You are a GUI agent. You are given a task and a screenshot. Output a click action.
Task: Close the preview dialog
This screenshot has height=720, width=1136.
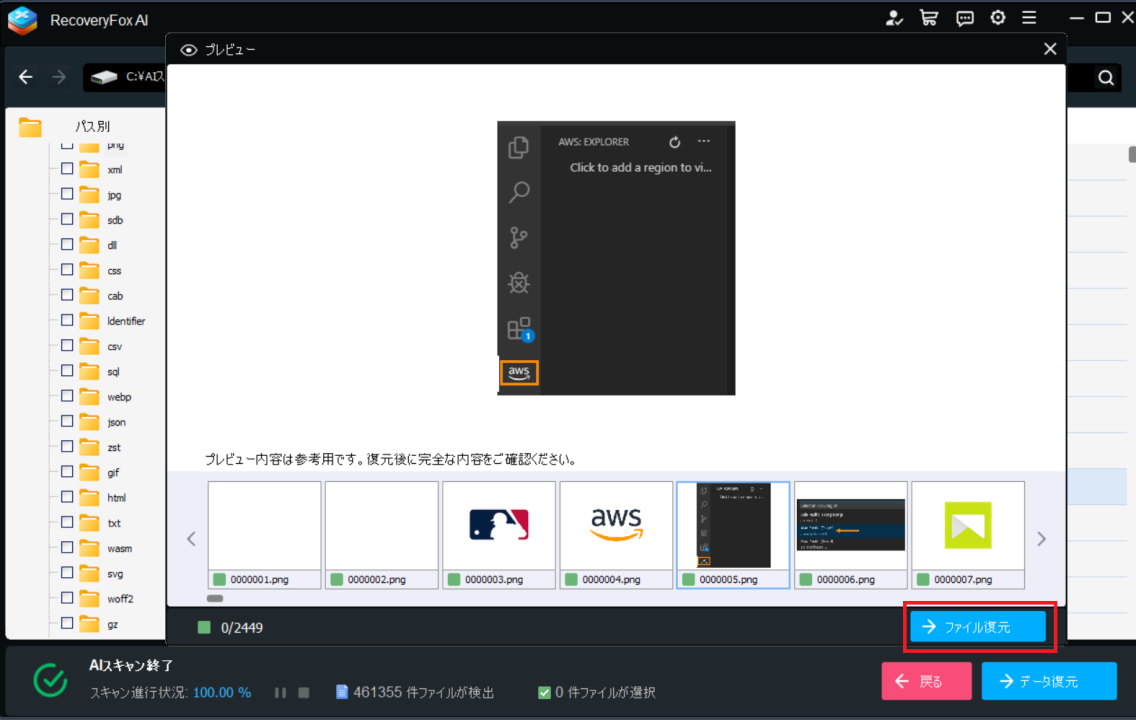[1050, 49]
